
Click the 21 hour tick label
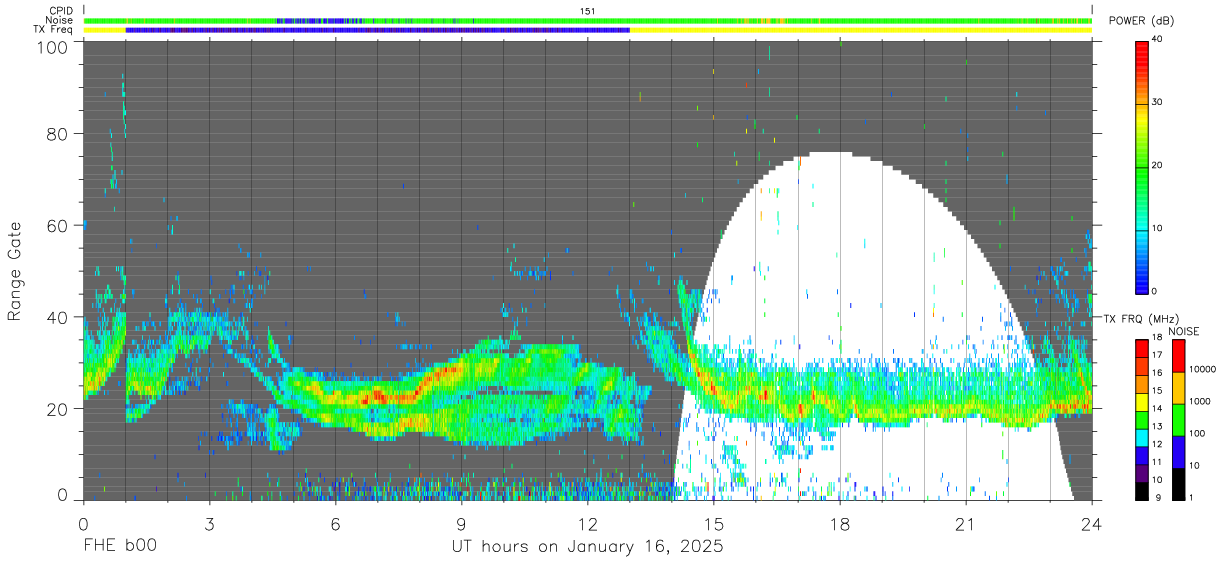966,524
